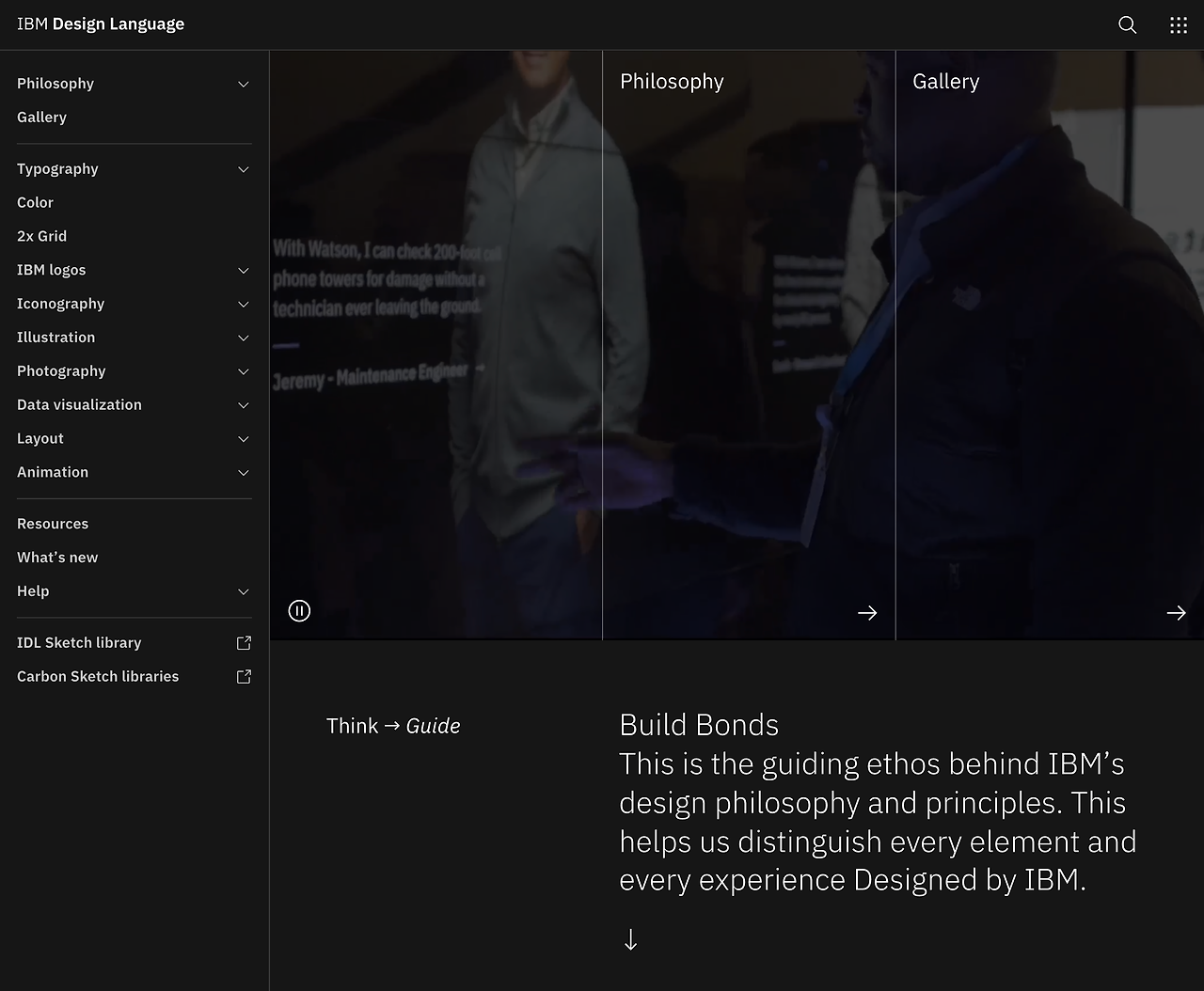1204x991 pixels.
Task: Open IDL Sketch library via its external link icon
Action: pos(244,642)
